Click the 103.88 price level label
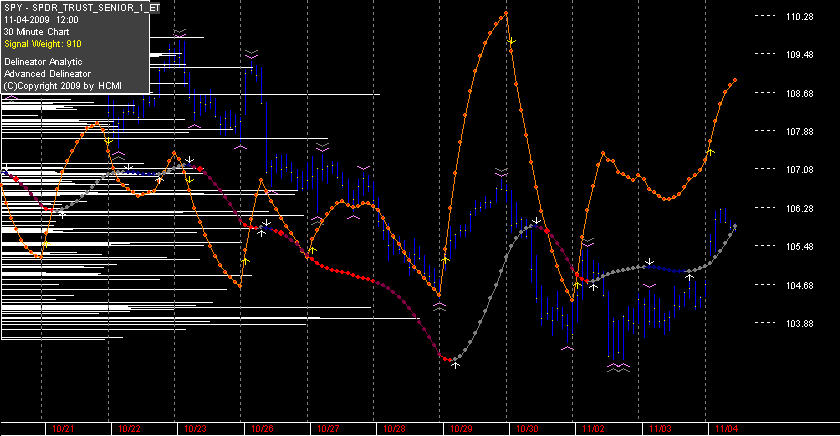 point(800,324)
